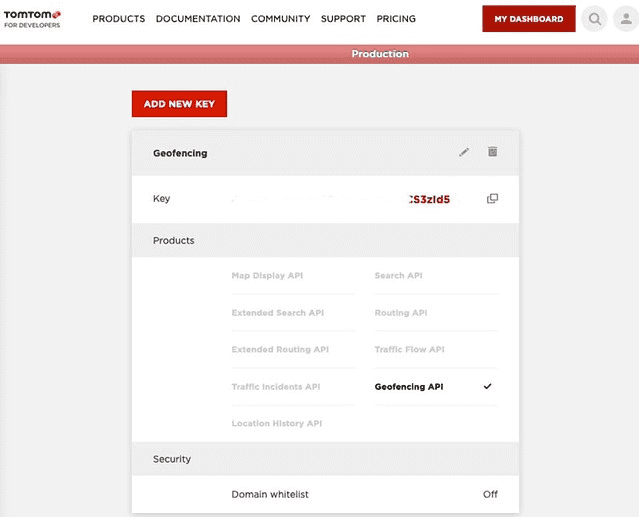
Task: Select the Search API product
Action: point(398,276)
